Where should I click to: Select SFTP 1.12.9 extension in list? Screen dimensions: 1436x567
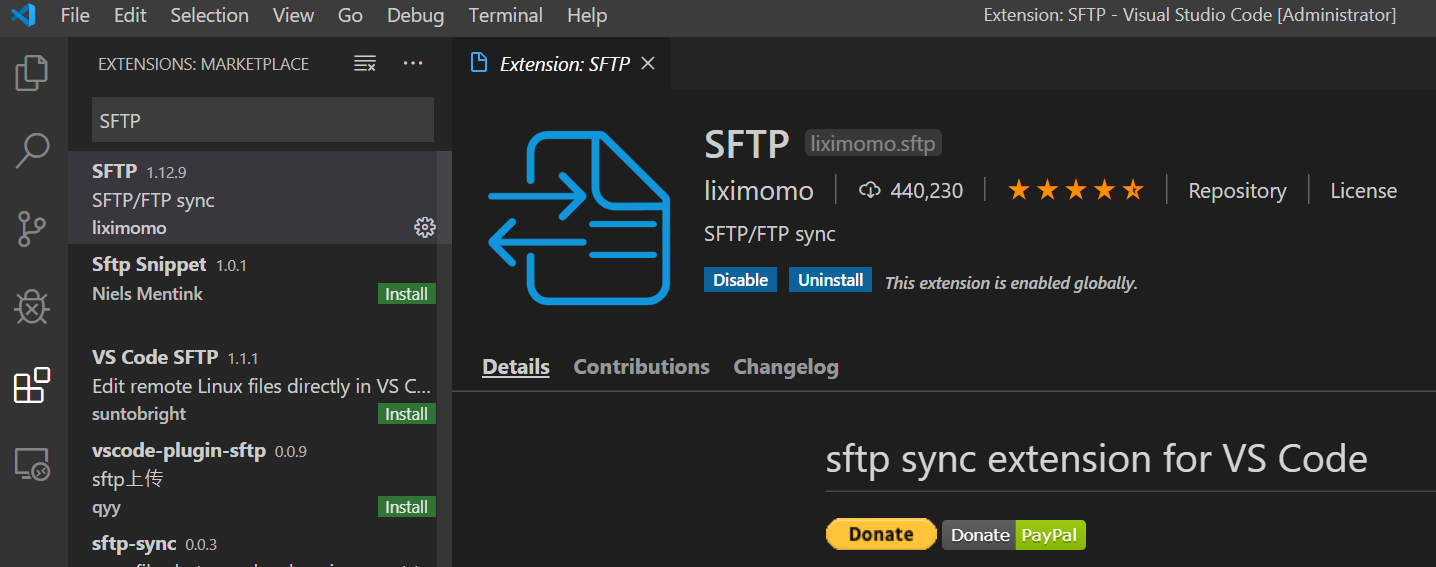(x=260, y=197)
